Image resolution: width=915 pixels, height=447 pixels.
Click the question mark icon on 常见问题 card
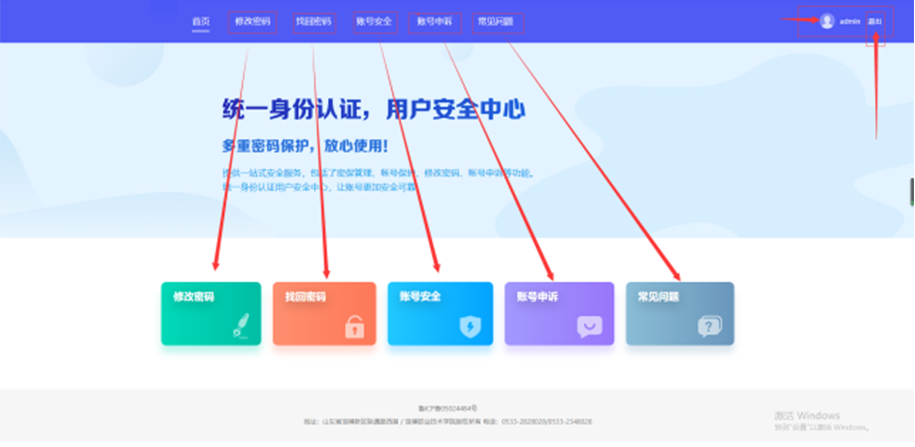(710, 325)
